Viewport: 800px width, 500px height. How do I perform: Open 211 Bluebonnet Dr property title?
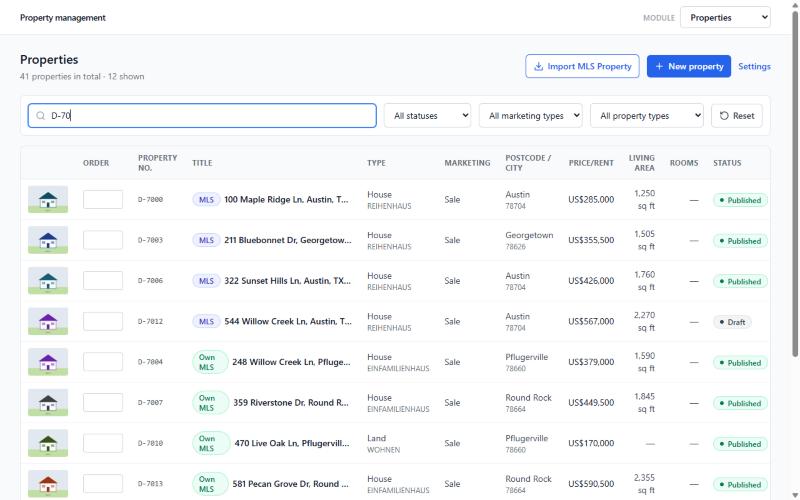(x=288, y=240)
